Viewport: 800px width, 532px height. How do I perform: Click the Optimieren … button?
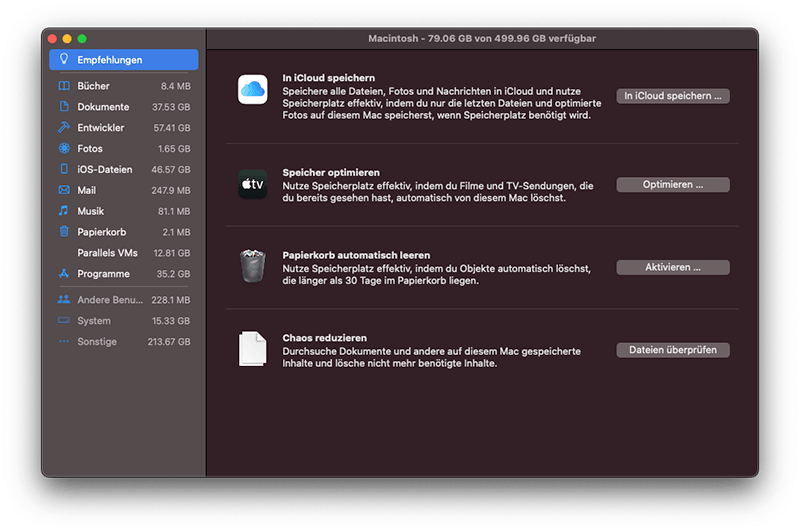click(672, 185)
